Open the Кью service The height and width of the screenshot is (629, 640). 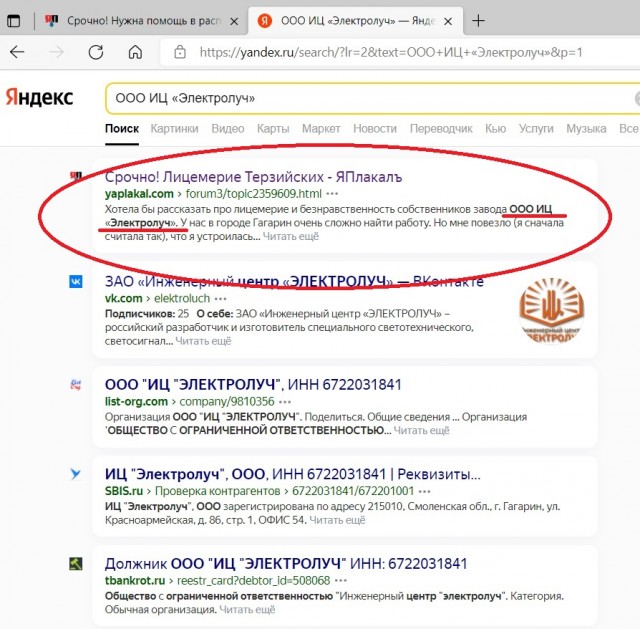coord(496,129)
